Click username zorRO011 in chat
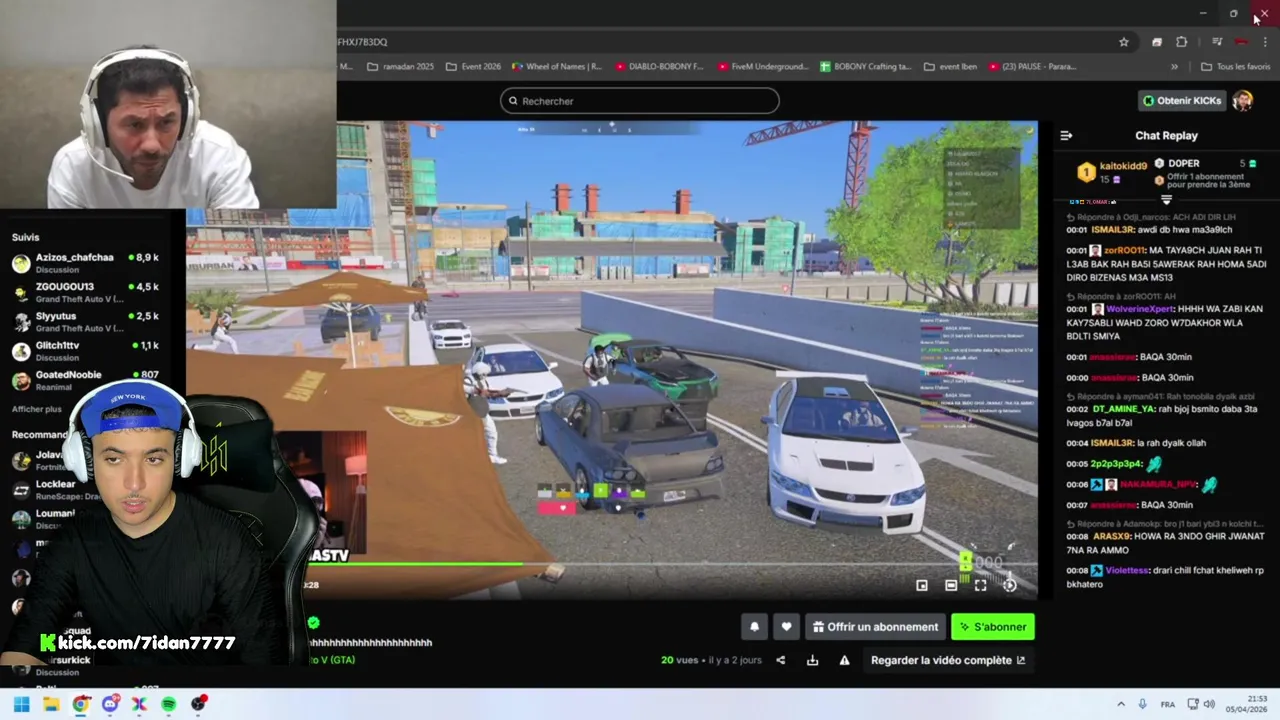The width and height of the screenshot is (1280, 720). [1126, 250]
